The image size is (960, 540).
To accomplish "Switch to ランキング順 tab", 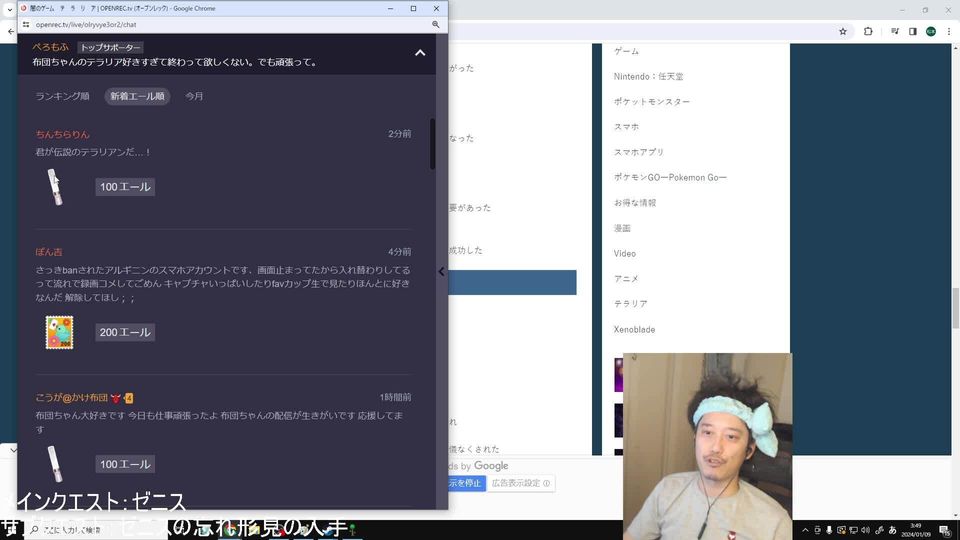I will point(62,96).
